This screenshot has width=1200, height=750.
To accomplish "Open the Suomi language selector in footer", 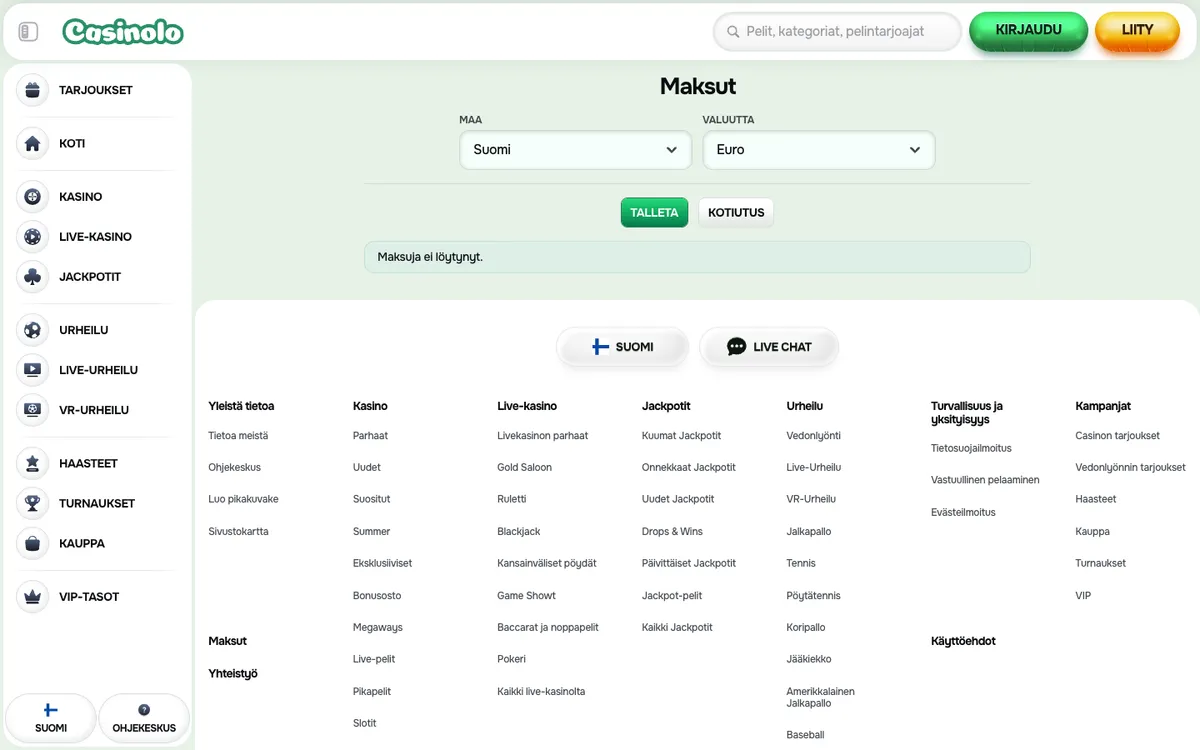I will click(622, 347).
